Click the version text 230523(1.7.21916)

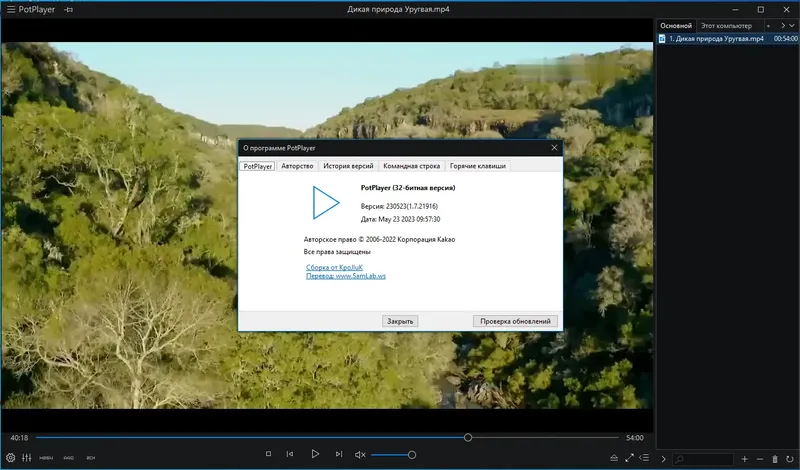pos(412,206)
